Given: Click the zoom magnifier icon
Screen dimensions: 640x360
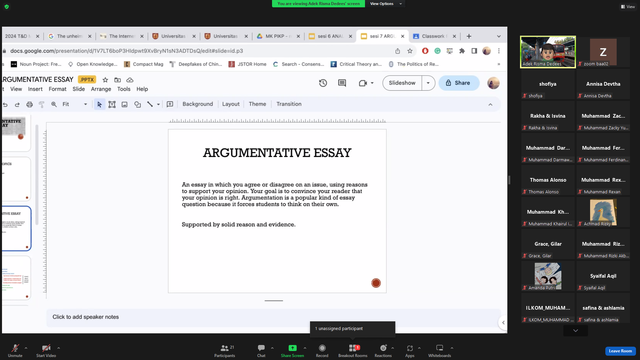Looking at the screenshot, I should [x=53, y=104].
